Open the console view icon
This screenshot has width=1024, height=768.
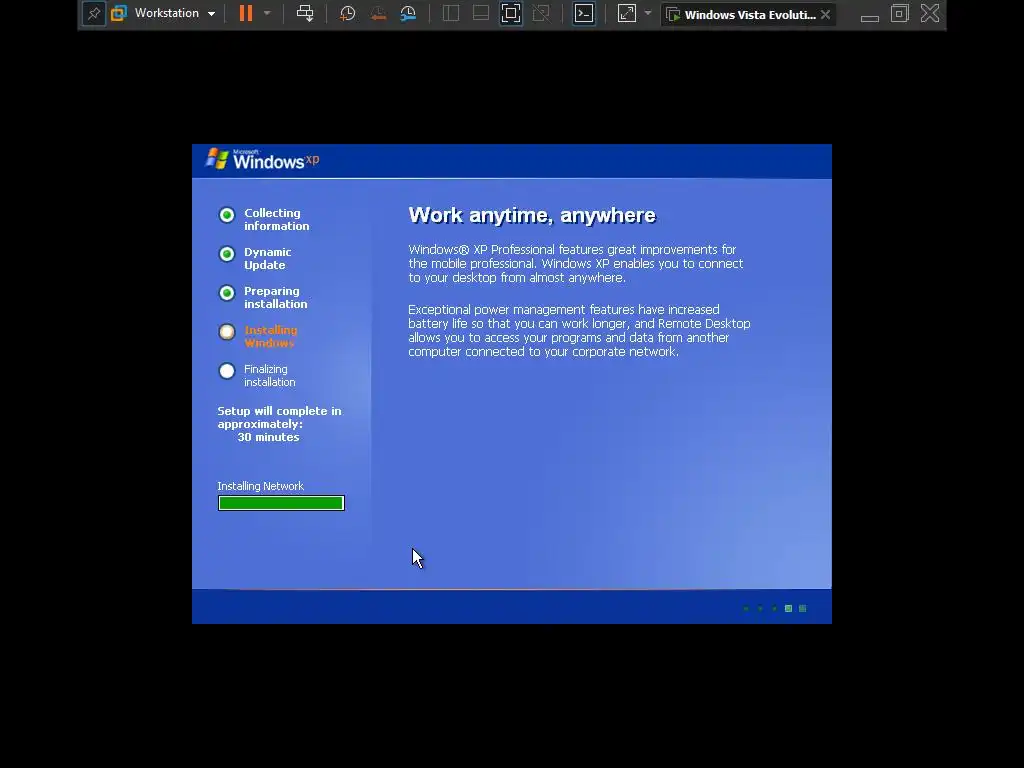[584, 13]
